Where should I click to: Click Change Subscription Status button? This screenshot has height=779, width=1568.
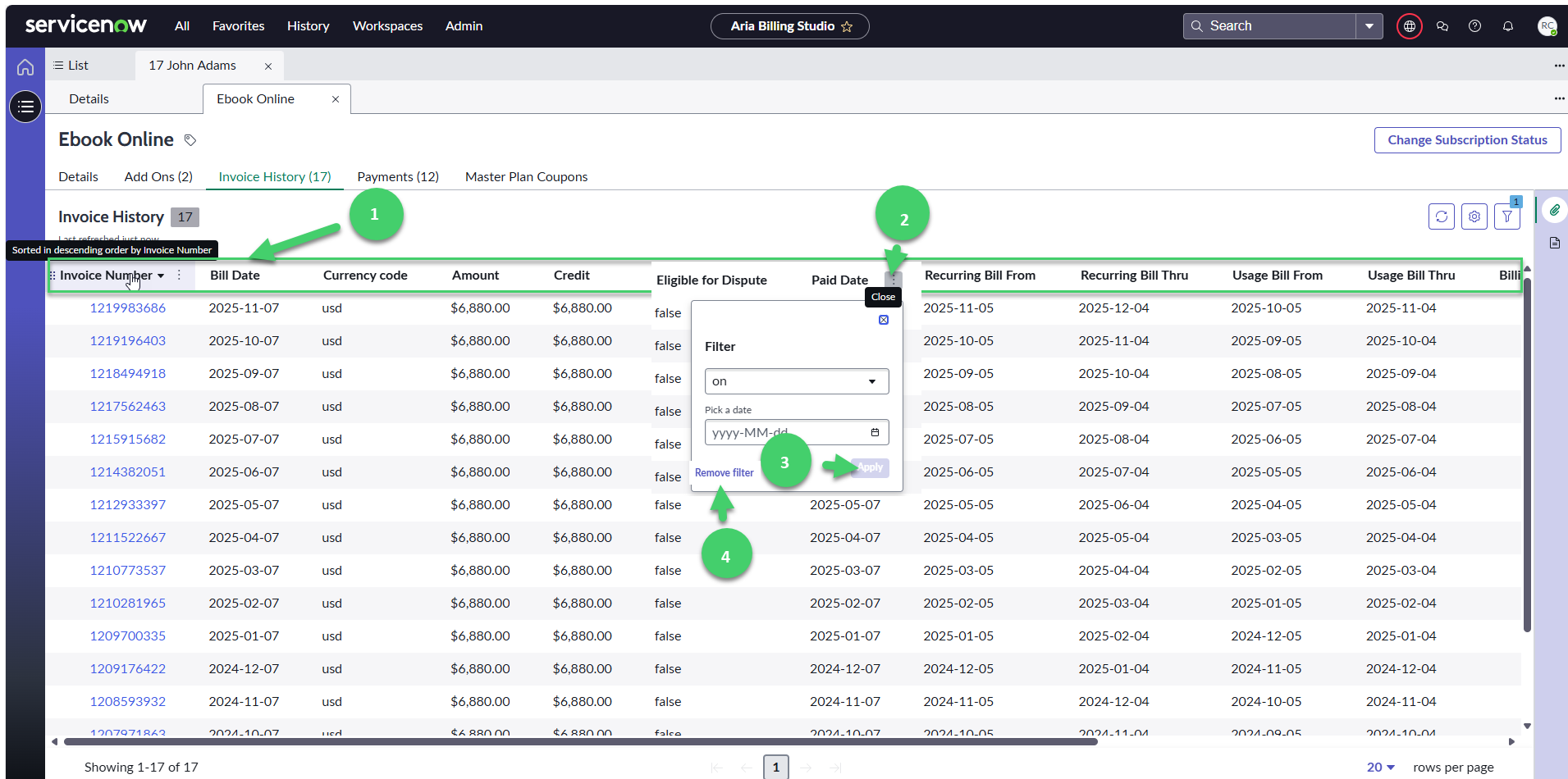1468,140
